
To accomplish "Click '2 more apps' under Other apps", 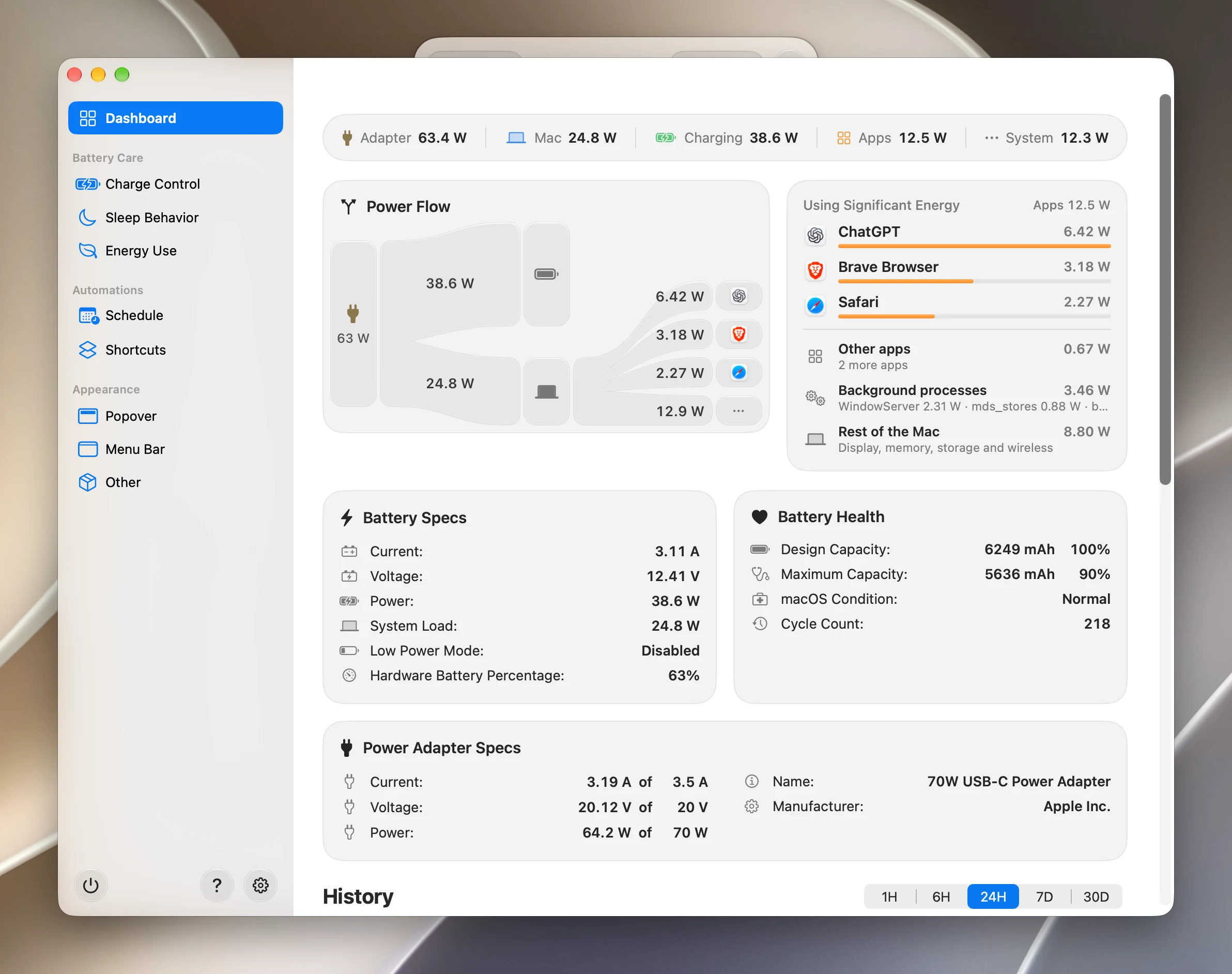I will point(873,365).
